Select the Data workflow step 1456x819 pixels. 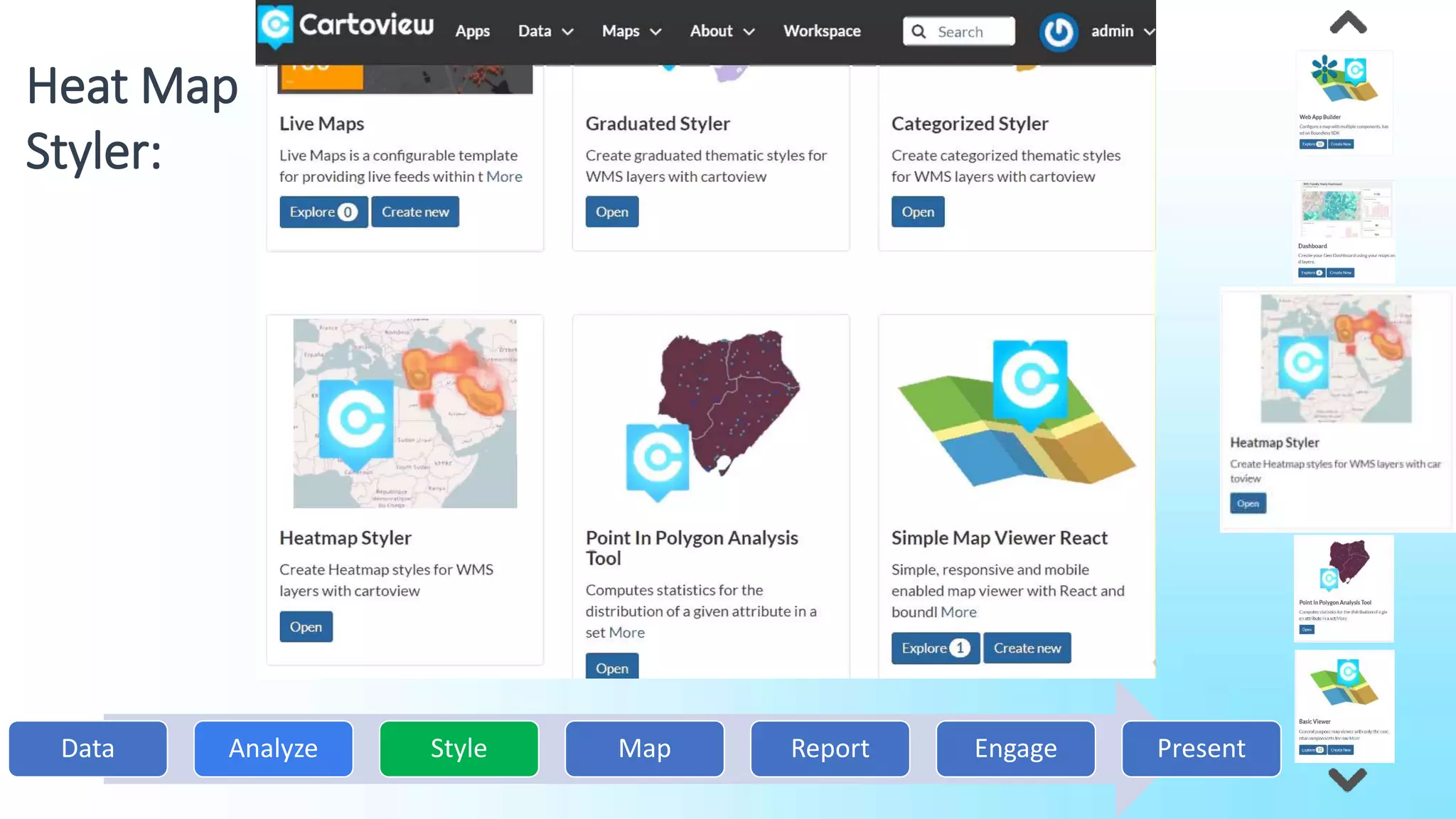pyautogui.click(x=88, y=749)
